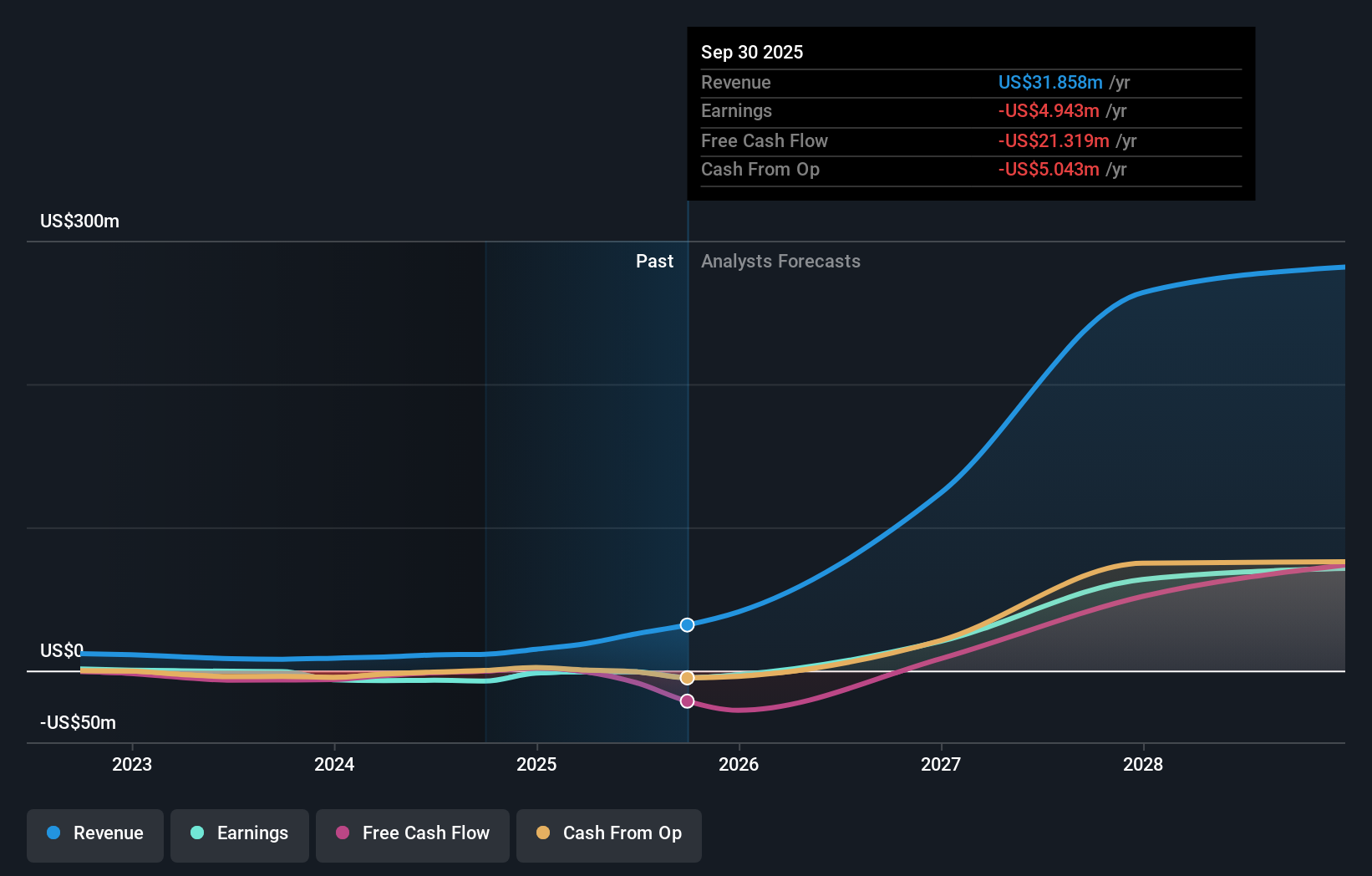Click the Analysts Forecasts label

[x=780, y=262]
